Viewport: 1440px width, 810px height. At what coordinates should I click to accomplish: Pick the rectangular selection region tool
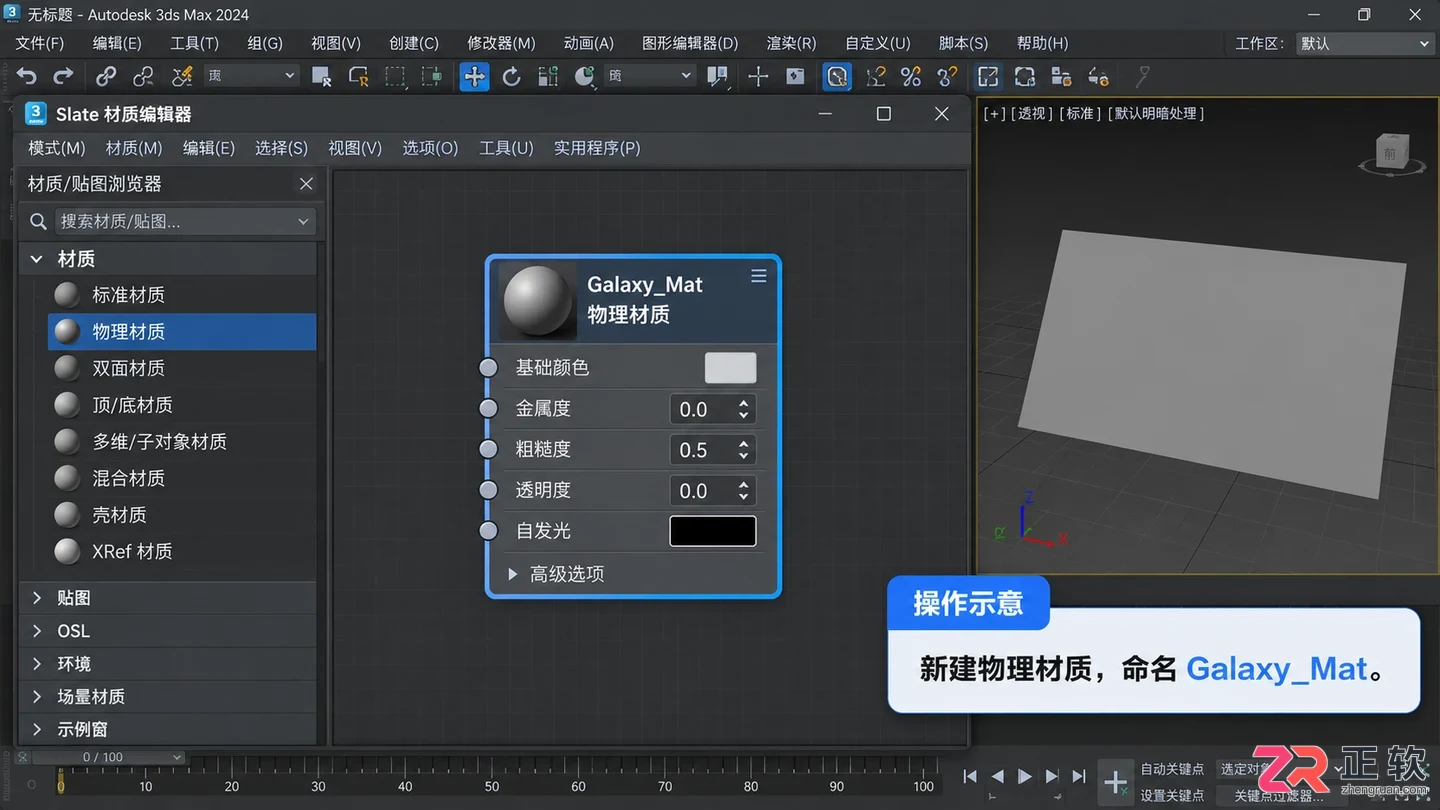(x=395, y=76)
